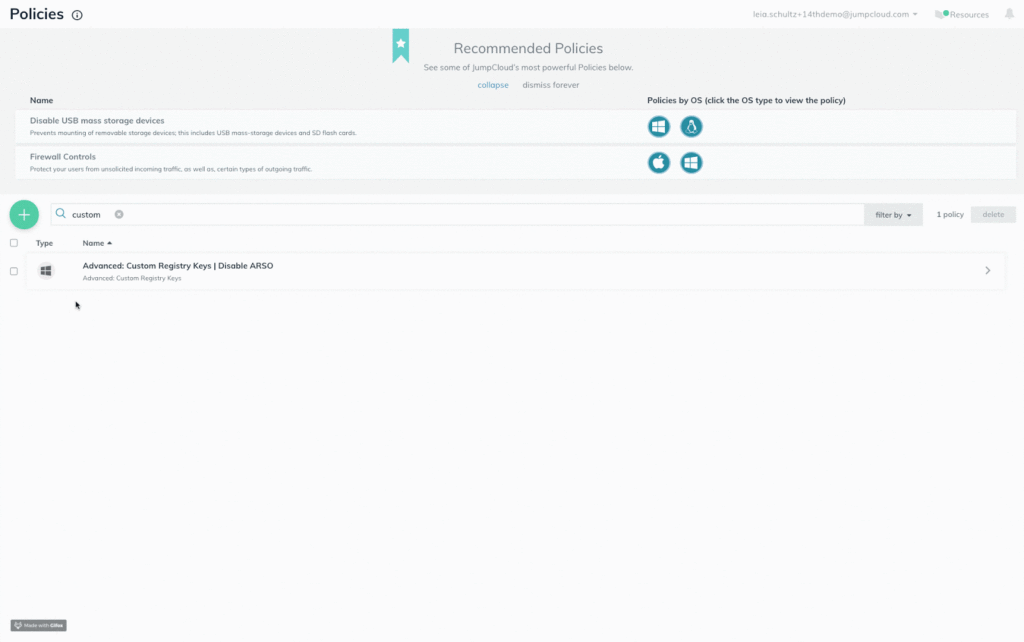Clear the search text with the x icon
1024x642 pixels.
pos(119,214)
